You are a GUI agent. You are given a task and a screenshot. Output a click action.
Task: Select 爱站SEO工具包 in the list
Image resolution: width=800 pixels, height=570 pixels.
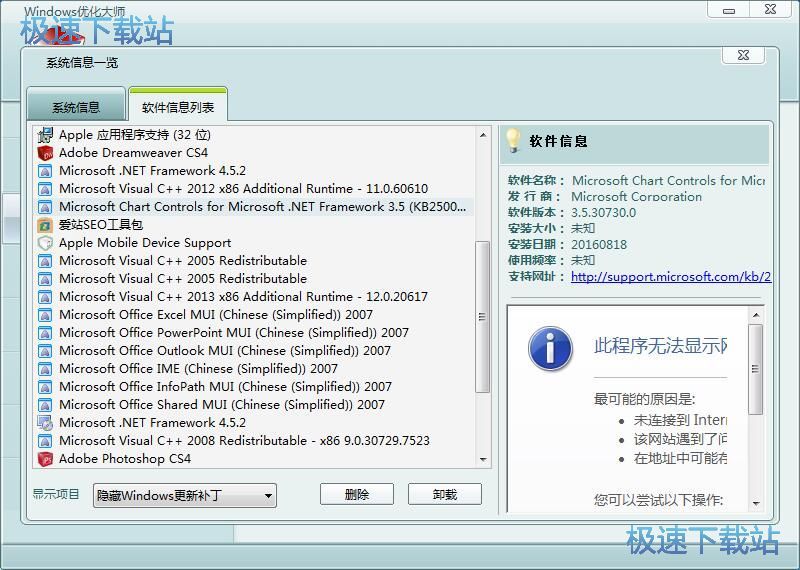101,225
